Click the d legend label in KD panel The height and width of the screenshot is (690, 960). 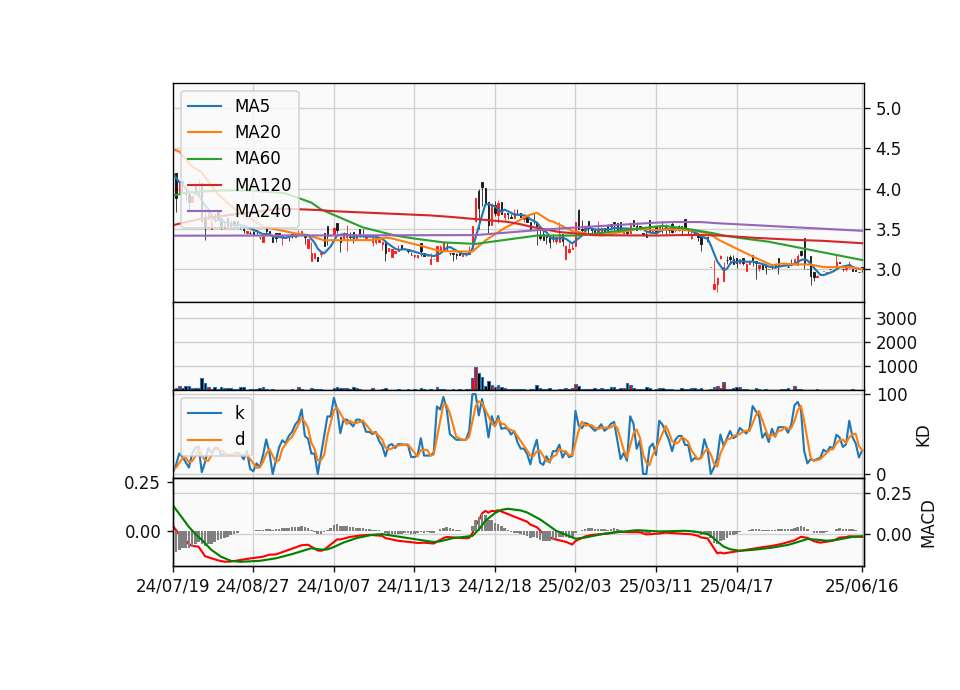(239, 439)
